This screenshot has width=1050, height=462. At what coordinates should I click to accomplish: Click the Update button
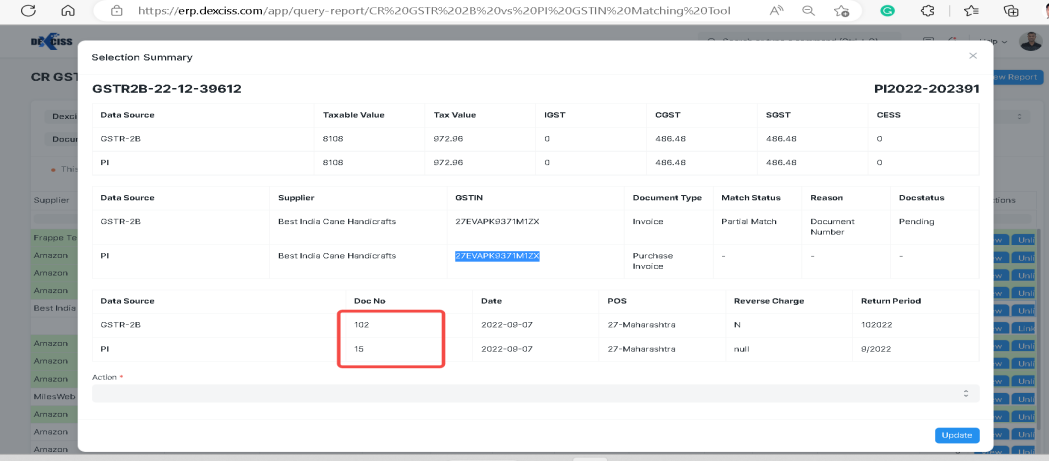[x=956, y=435]
